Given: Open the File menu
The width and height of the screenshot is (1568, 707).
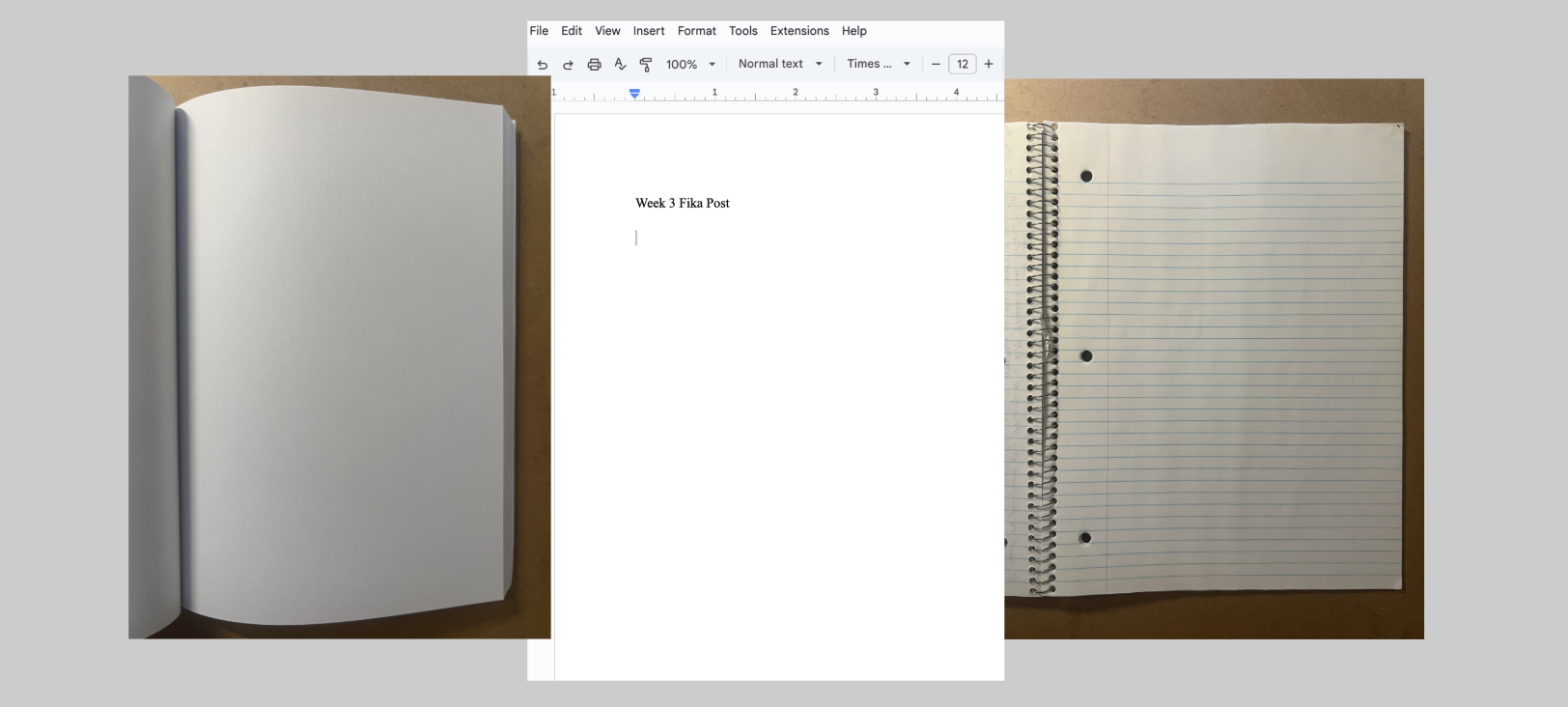Looking at the screenshot, I should 539,31.
